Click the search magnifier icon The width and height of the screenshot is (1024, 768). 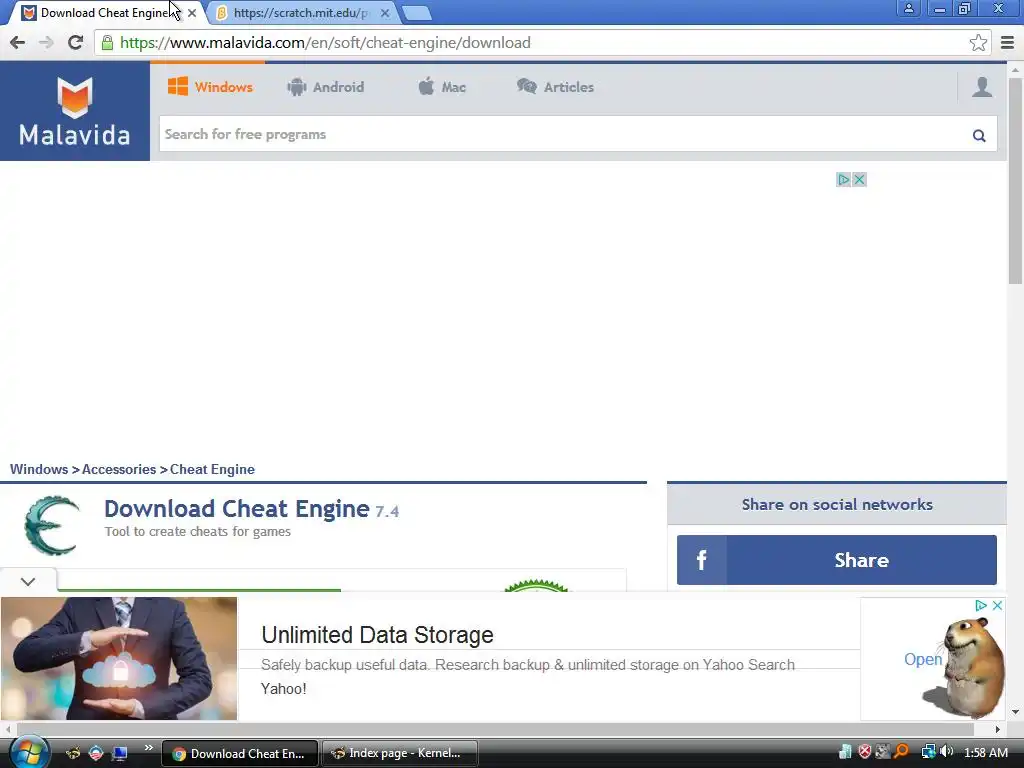coord(978,135)
